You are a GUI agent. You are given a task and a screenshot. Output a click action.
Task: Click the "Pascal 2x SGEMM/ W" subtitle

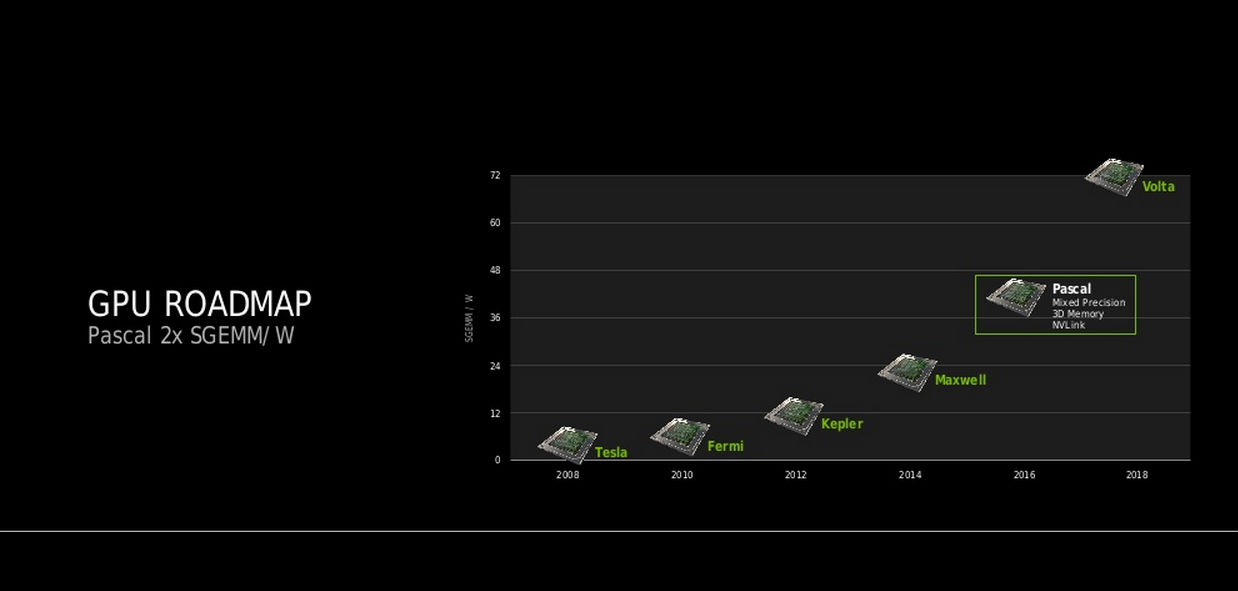[x=191, y=335]
